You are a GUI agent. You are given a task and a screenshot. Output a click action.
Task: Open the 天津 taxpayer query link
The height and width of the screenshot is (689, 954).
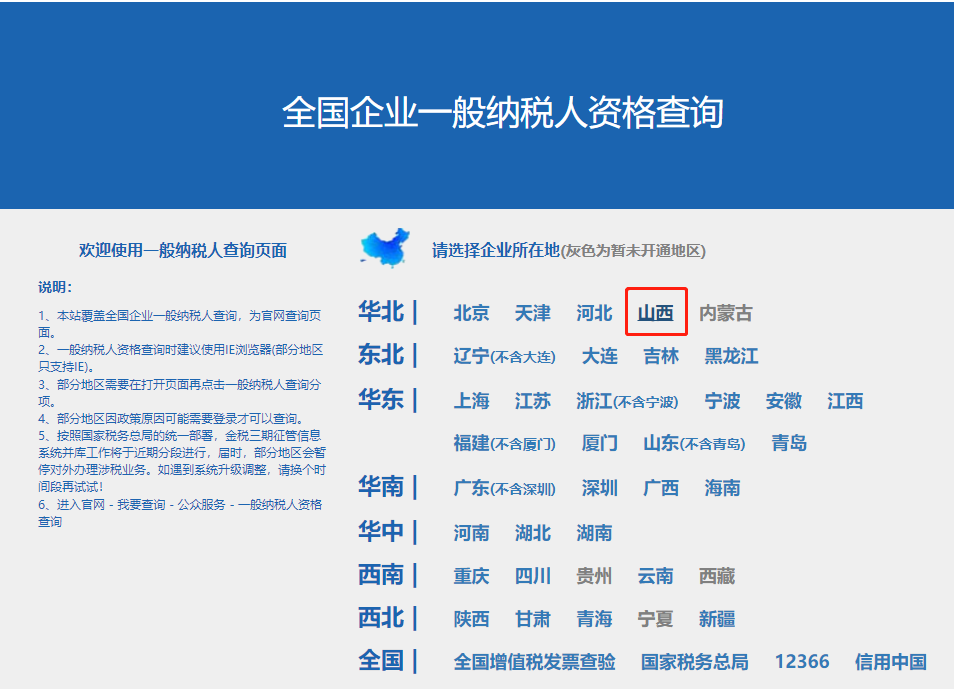coord(533,313)
